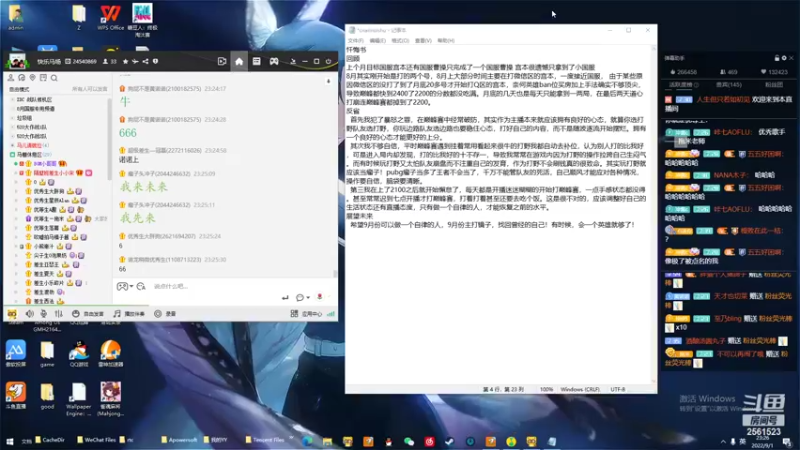Open the YY home tab icon
The width and height of the screenshot is (800, 450).
[x=239, y=61]
